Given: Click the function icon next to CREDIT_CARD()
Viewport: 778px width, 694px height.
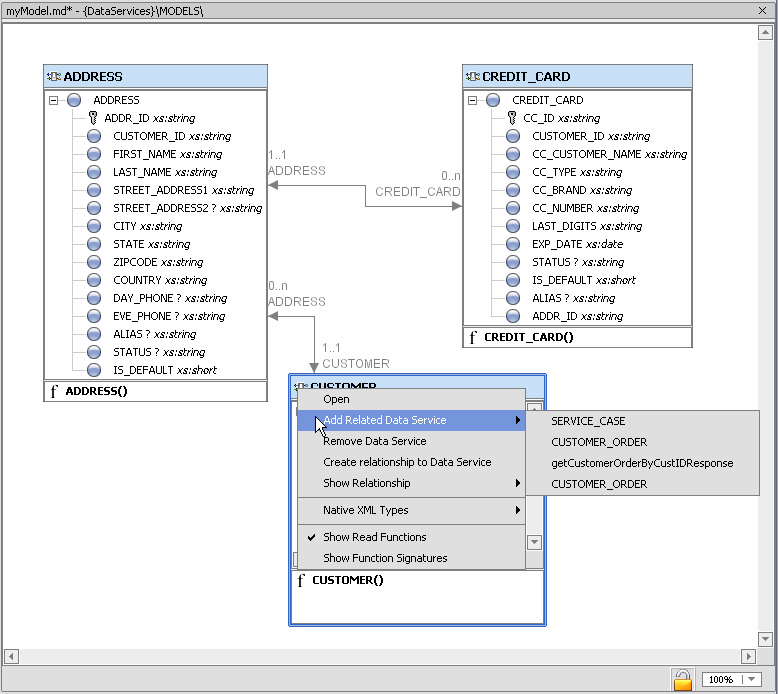Looking at the screenshot, I should tap(473, 337).
